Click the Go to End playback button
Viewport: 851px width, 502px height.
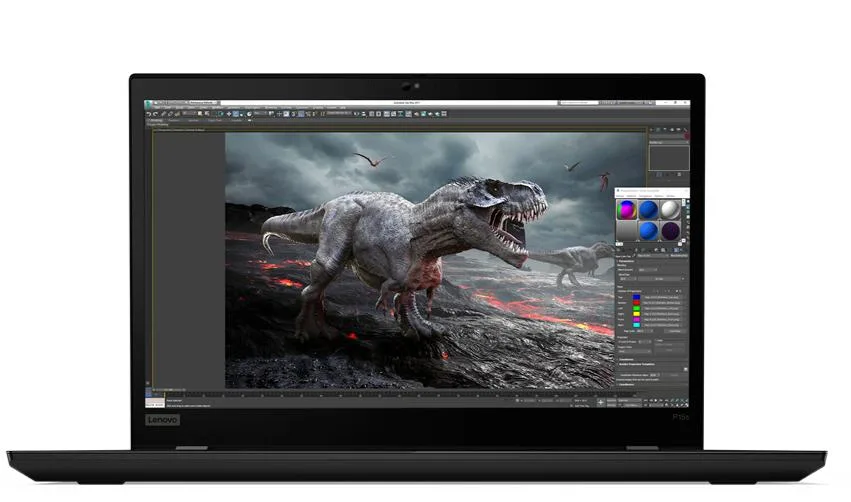point(666,401)
